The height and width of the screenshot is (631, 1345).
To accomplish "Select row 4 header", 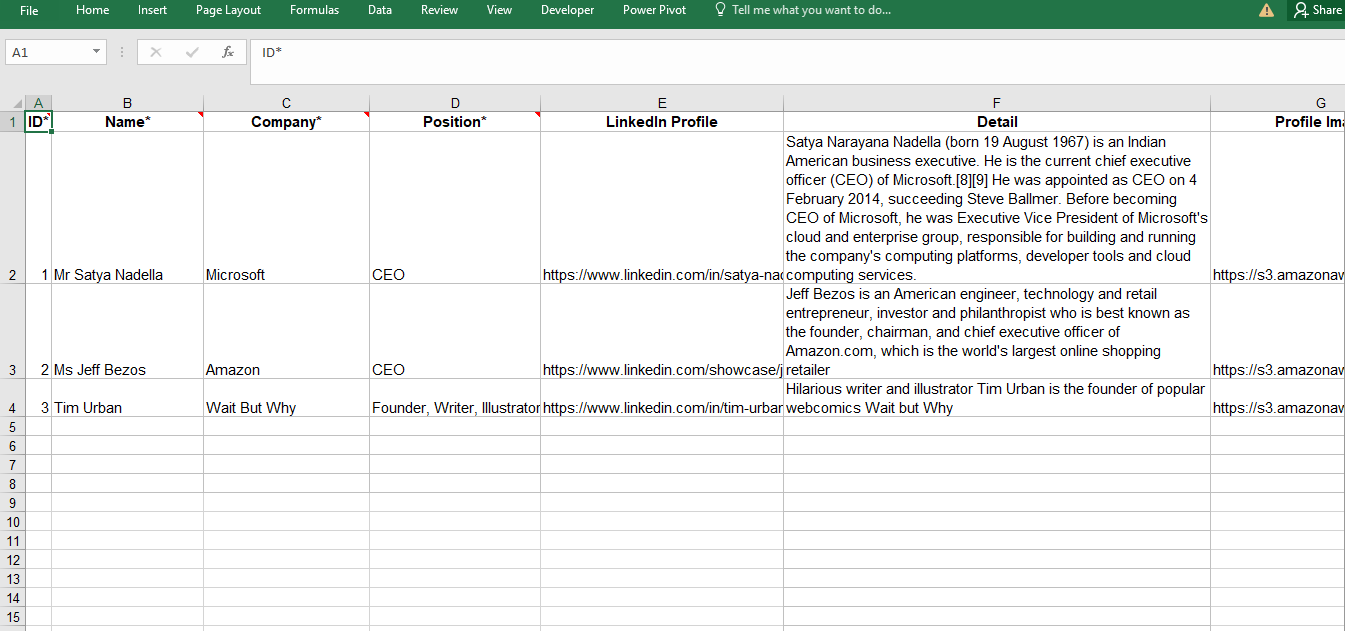I will click(x=12, y=398).
